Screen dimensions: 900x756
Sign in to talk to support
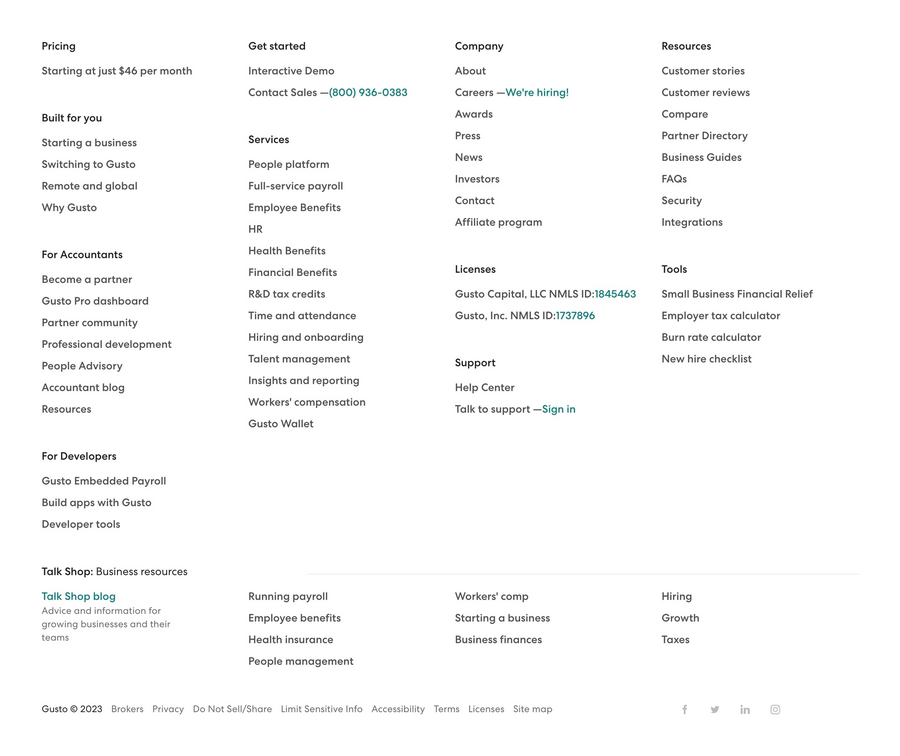point(559,409)
